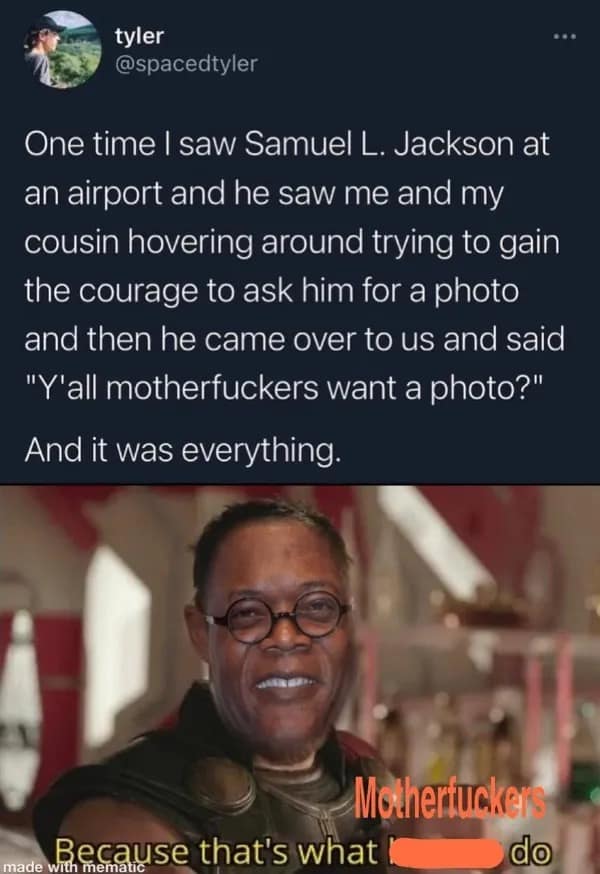Open the display name "tyler"

[x=139, y=36]
